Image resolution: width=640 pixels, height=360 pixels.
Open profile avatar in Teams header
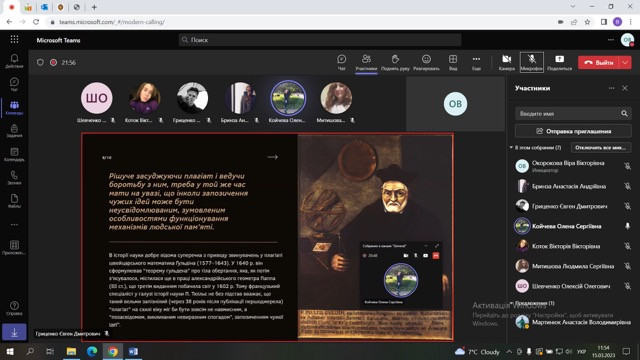point(627,40)
